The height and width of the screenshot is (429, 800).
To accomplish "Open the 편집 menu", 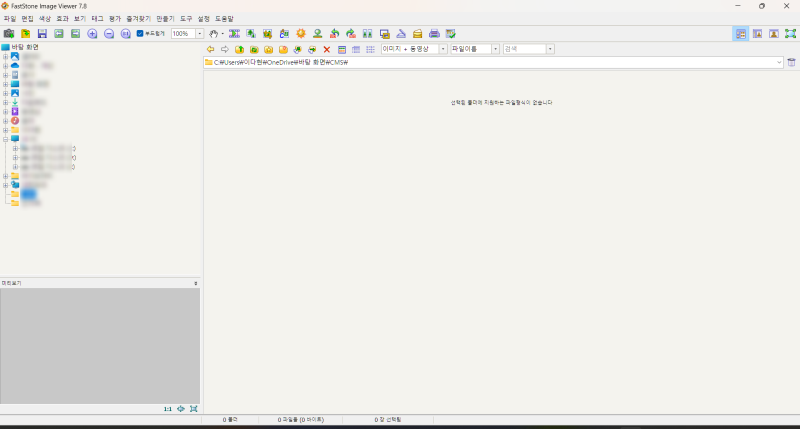I will (28, 19).
